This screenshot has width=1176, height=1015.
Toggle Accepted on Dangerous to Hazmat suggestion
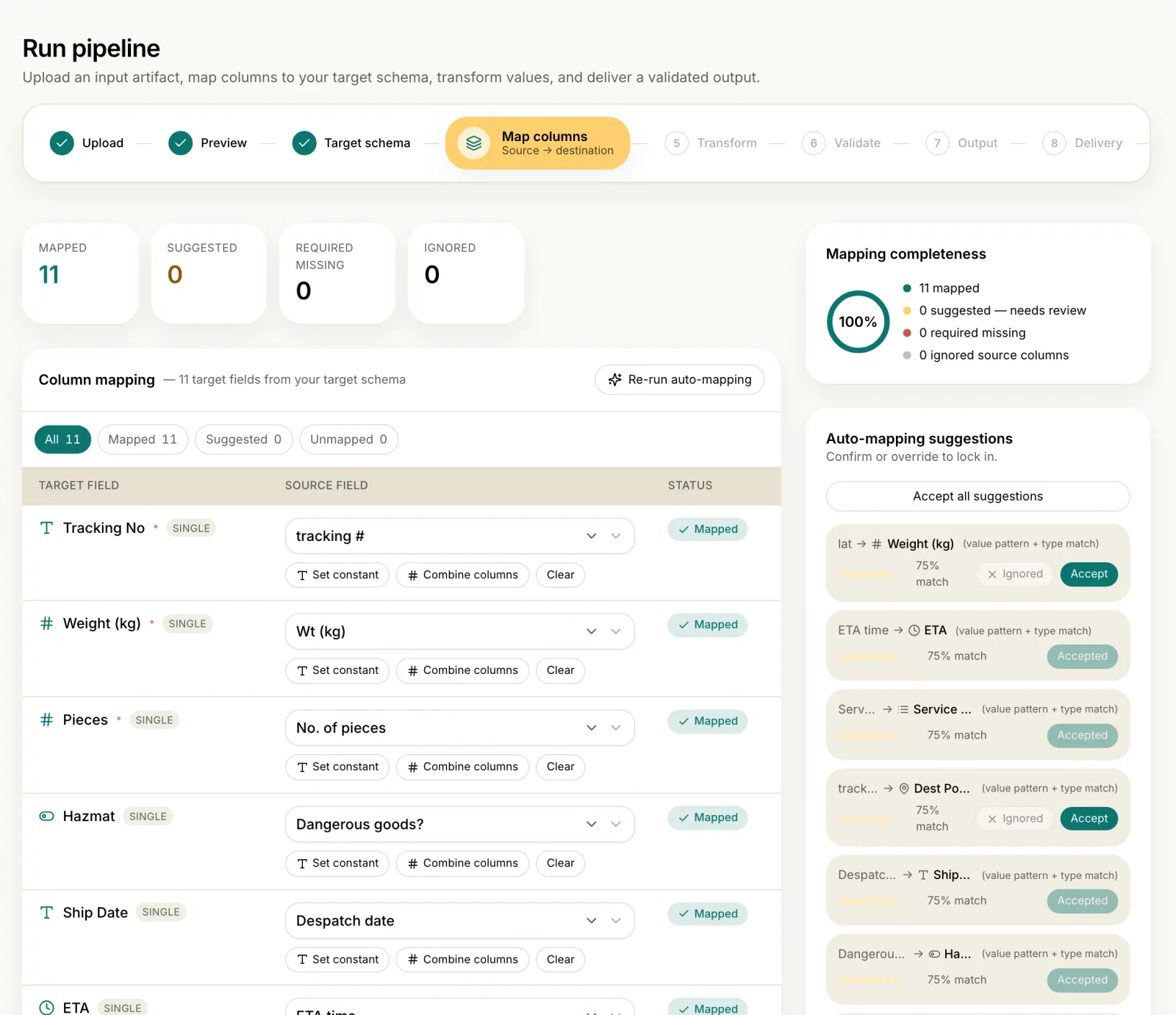click(1082, 980)
